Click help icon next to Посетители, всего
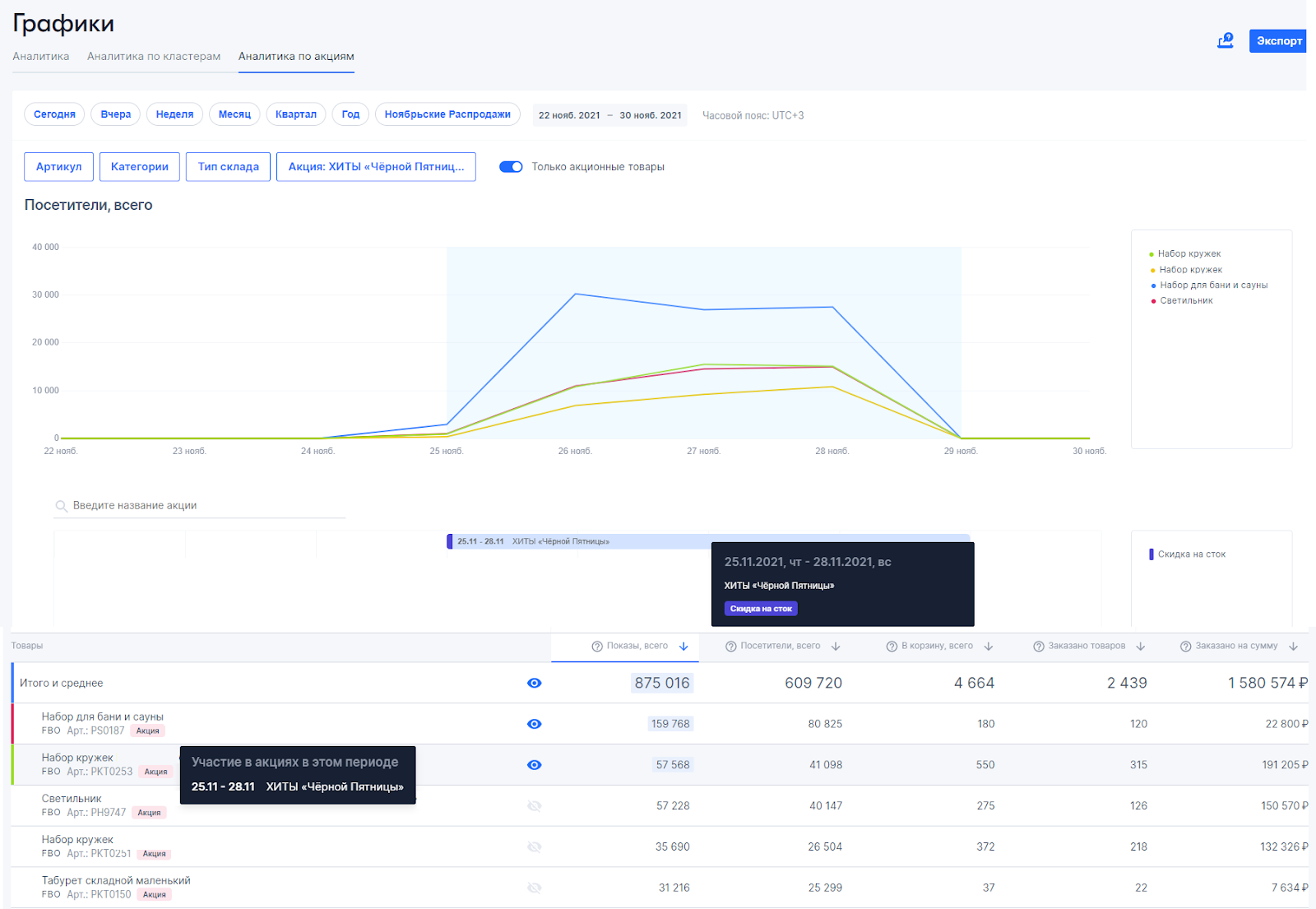 (730, 647)
